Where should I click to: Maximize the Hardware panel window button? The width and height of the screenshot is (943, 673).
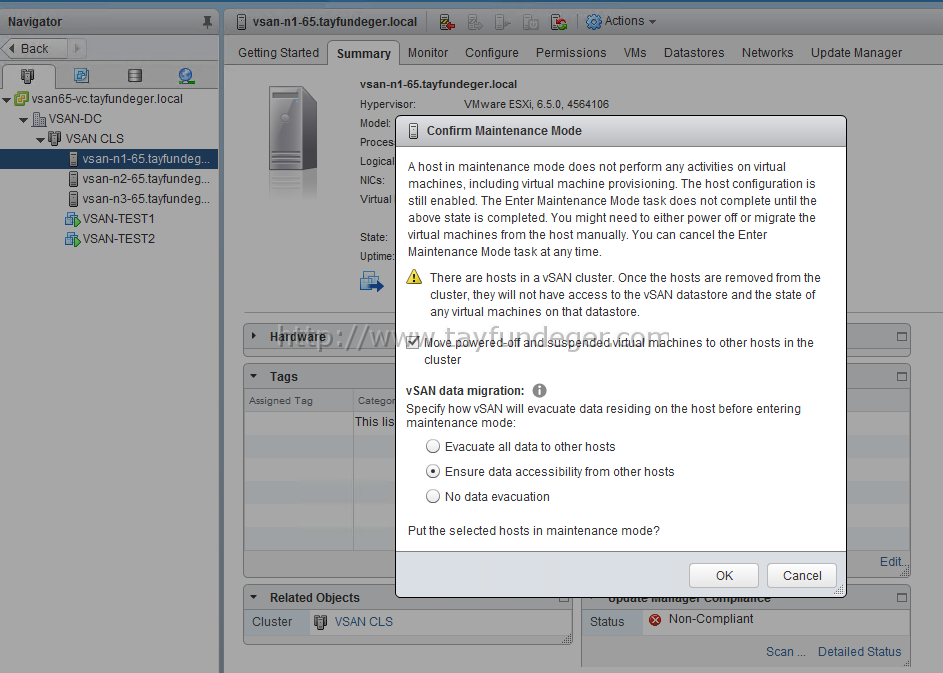pyautogui.click(x=902, y=337)
